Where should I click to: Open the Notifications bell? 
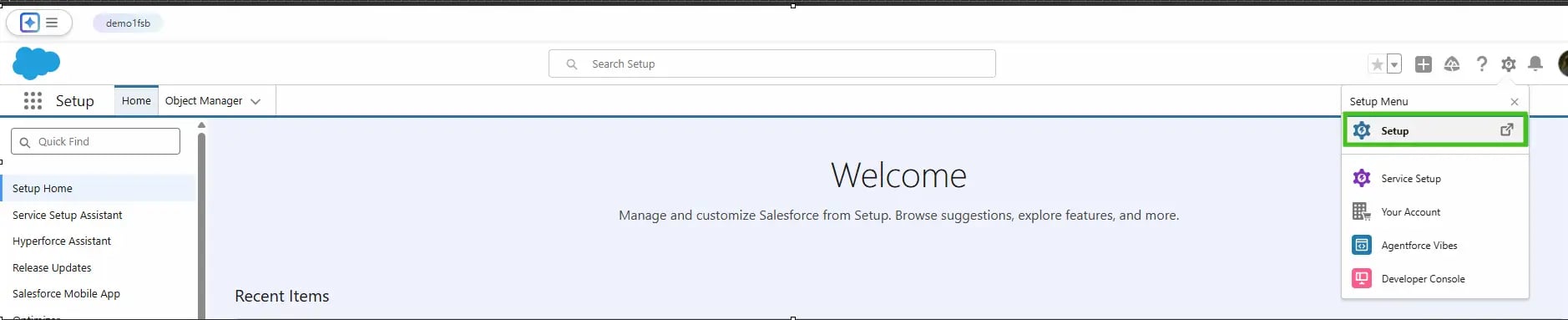1535,64
